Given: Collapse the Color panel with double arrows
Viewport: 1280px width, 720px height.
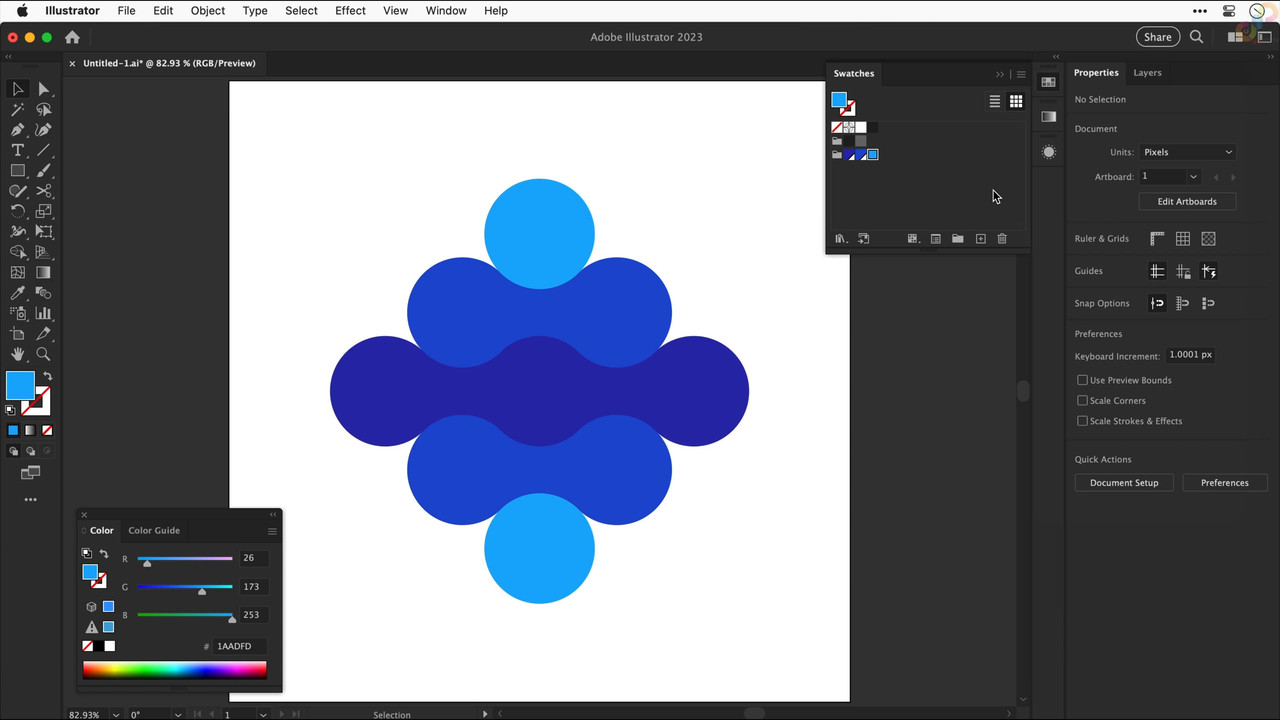Looking at the screenshot, I should click(273, 515).
